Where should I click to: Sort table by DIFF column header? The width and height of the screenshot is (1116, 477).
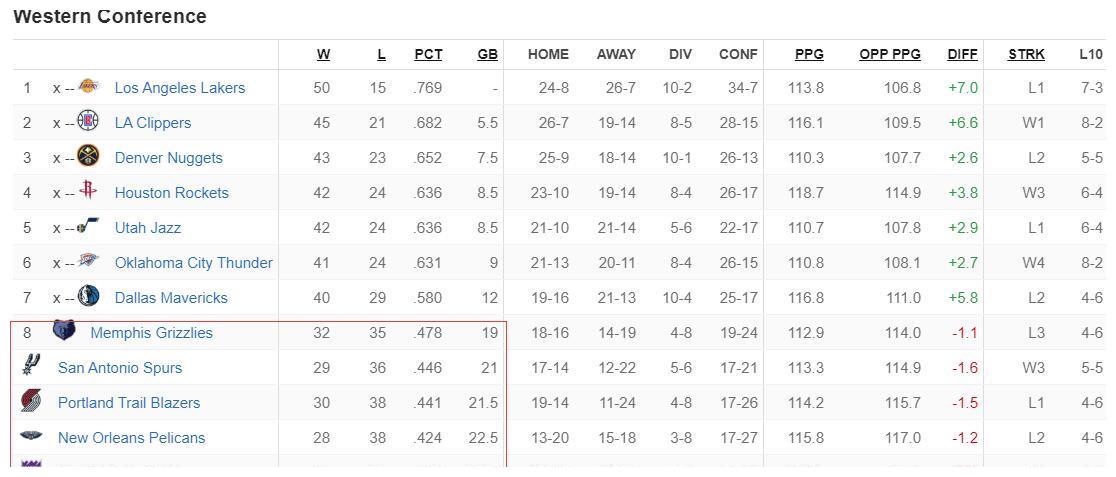pos(963,54)
